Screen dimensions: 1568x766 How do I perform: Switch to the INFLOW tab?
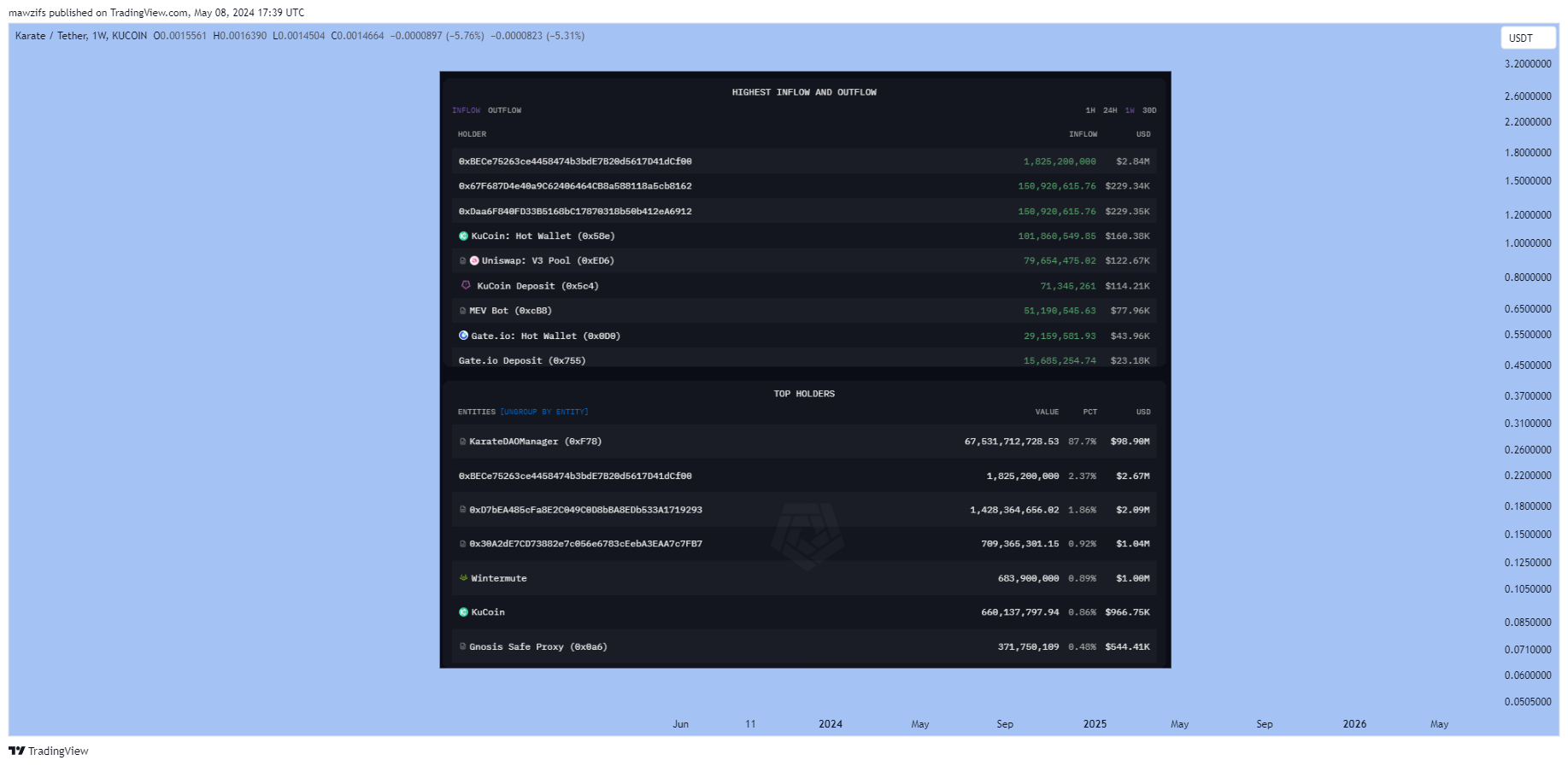tap(467, 110)
